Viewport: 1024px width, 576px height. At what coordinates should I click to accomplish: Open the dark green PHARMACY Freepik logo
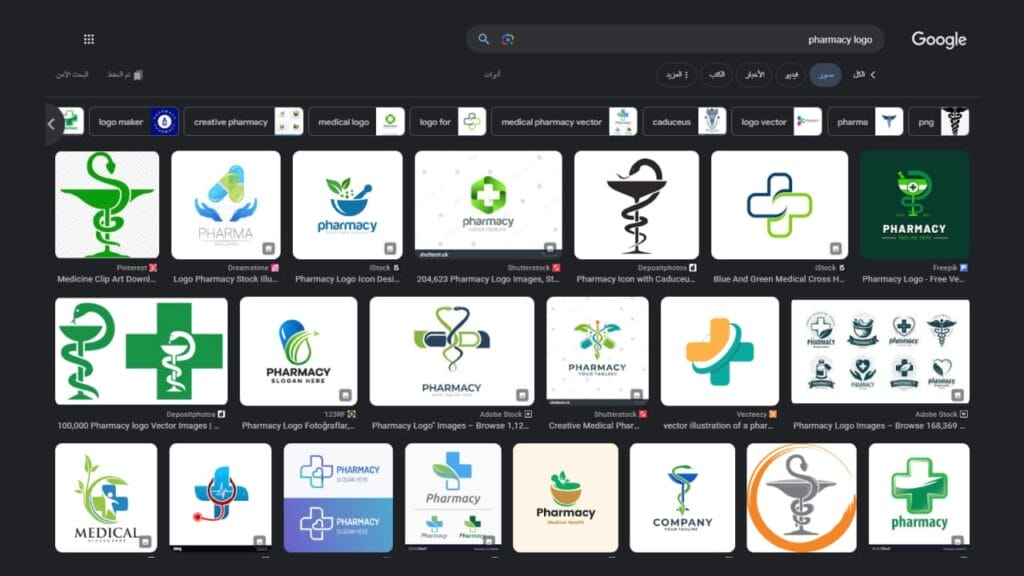pos(914,205)
